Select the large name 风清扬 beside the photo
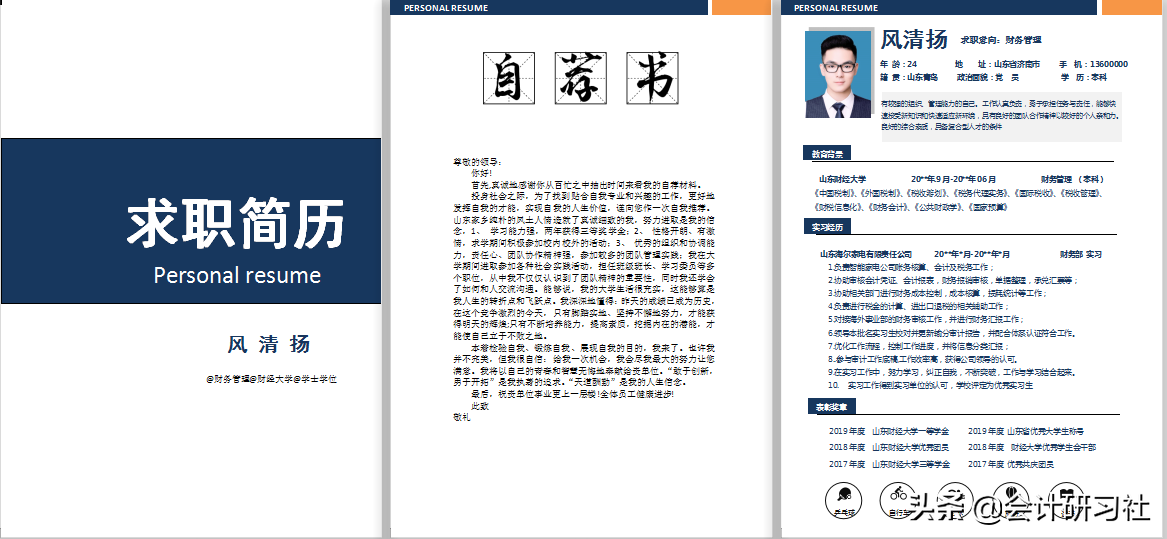This screenshot has width=1167, height=539. pos(914,39)
